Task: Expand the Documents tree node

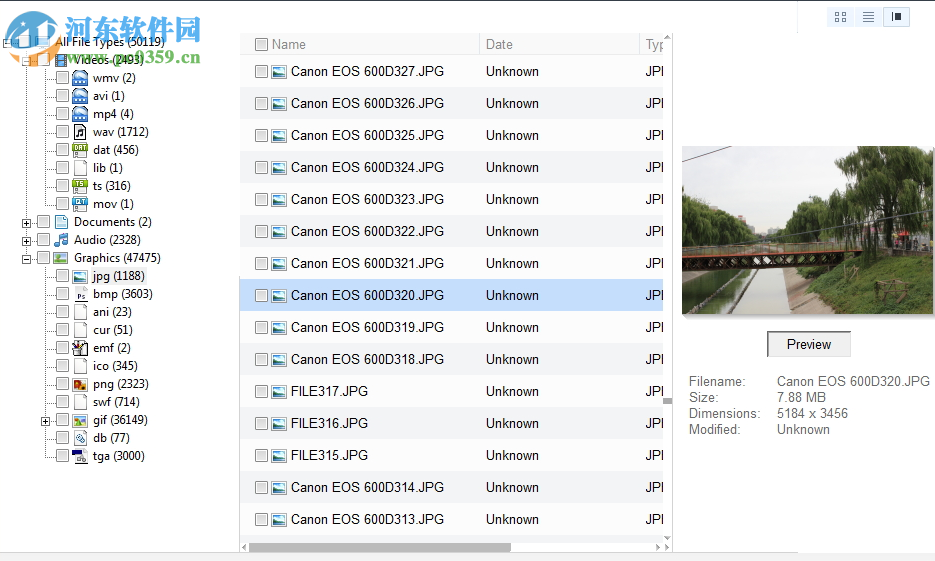Action: coord(26,223)
